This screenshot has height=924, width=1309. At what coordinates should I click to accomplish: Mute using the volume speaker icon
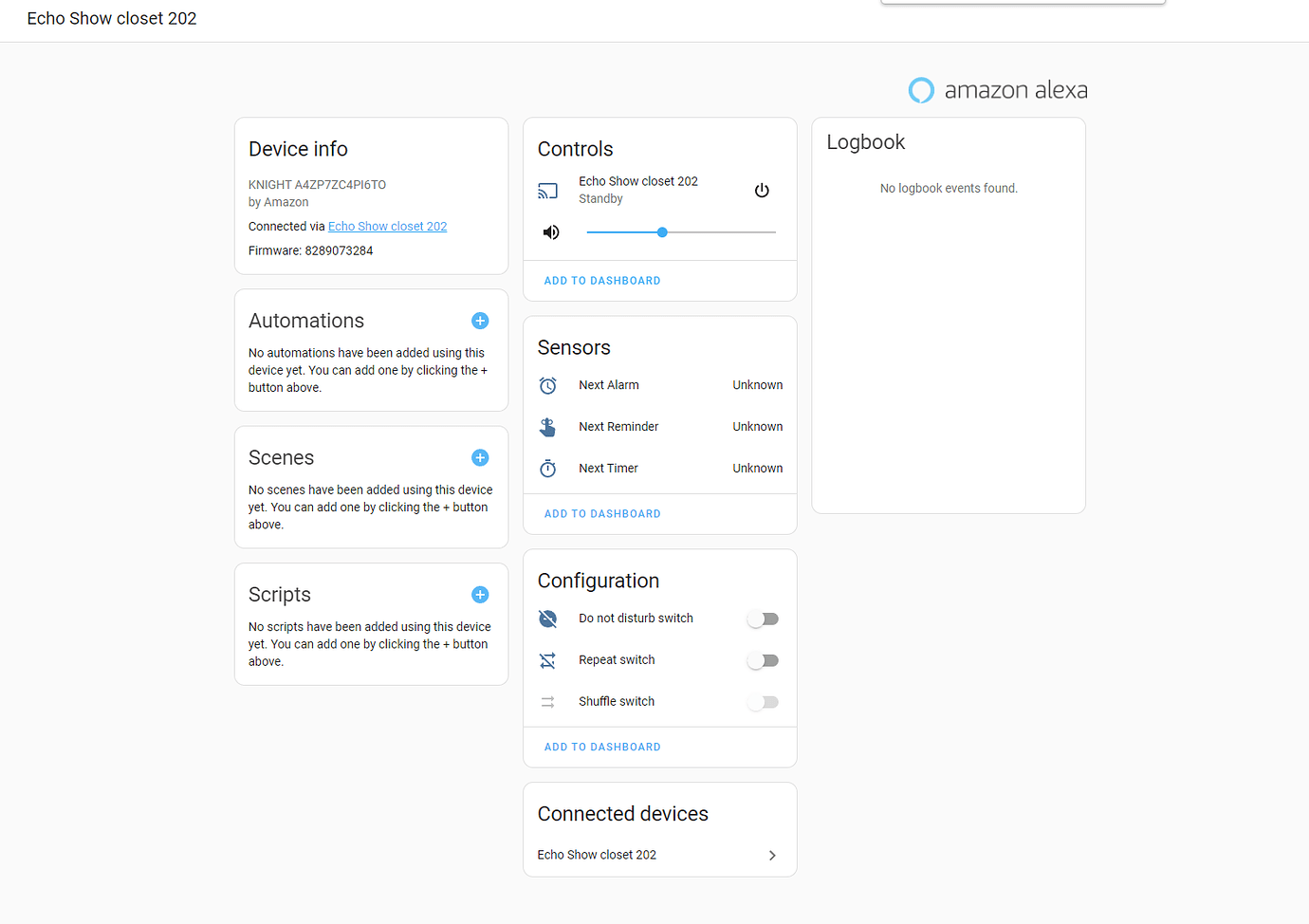pyautogui.click(x=551, y=232)
